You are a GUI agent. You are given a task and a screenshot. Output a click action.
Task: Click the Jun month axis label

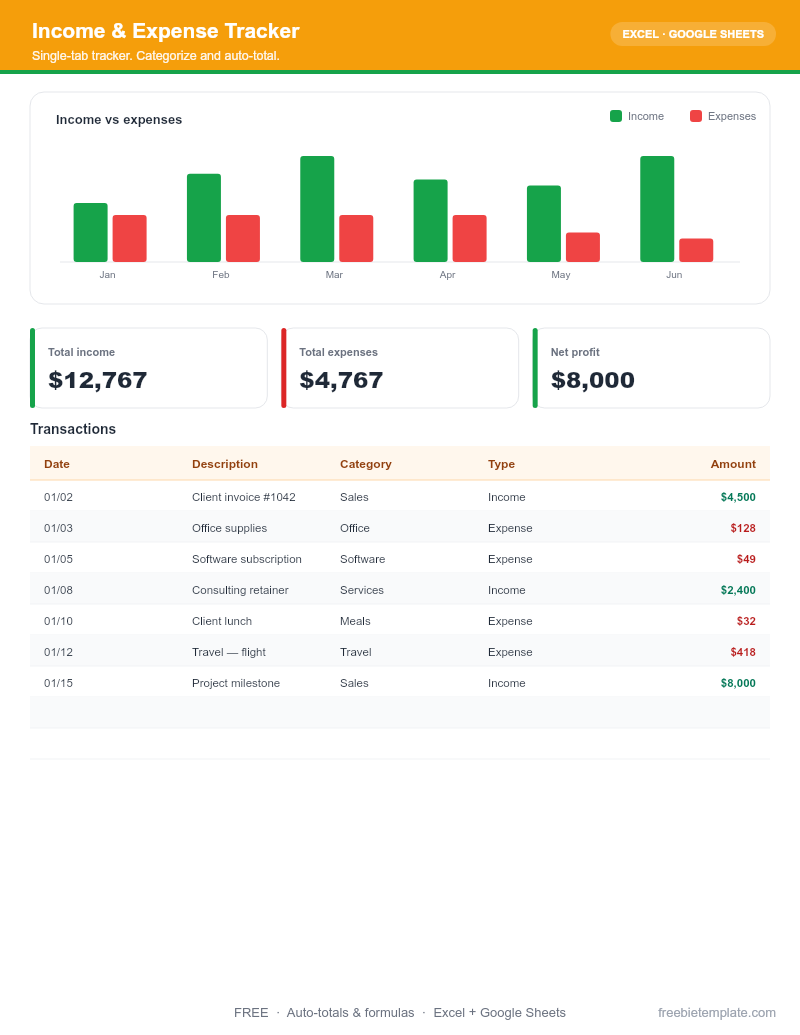pos(674,275)
